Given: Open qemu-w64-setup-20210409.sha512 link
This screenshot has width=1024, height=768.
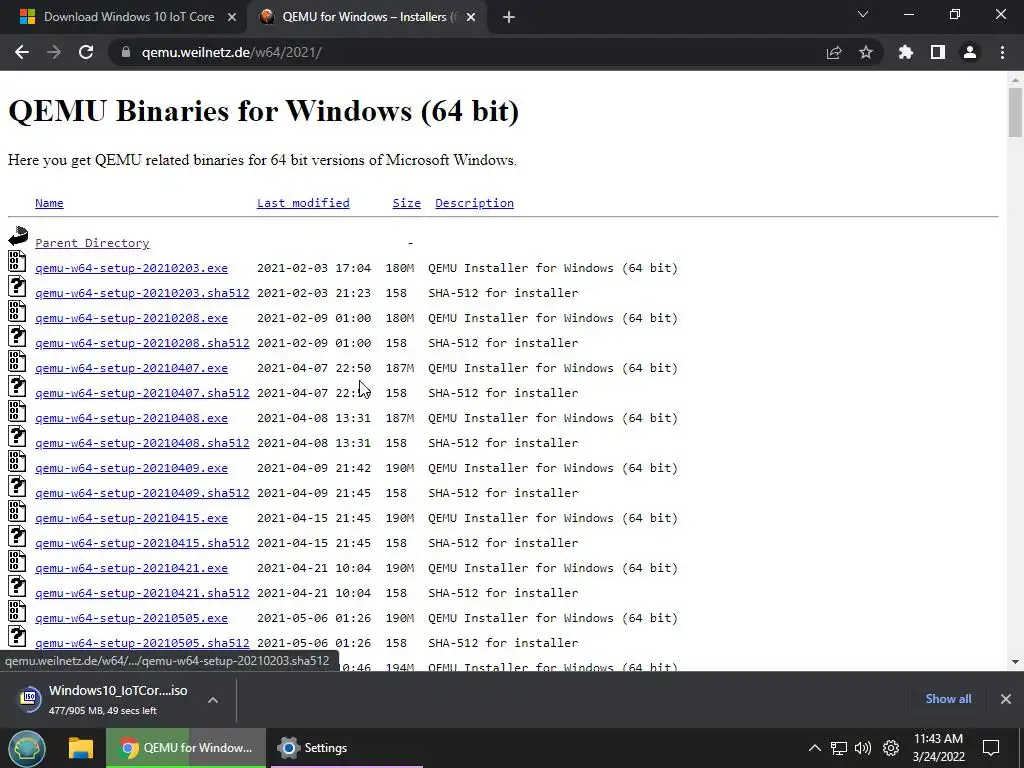Looking at the screenshot, I should (142, 492).
